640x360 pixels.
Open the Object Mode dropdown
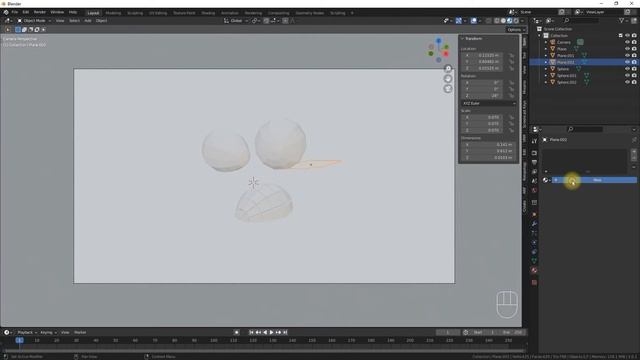click(x=34, y=20)
